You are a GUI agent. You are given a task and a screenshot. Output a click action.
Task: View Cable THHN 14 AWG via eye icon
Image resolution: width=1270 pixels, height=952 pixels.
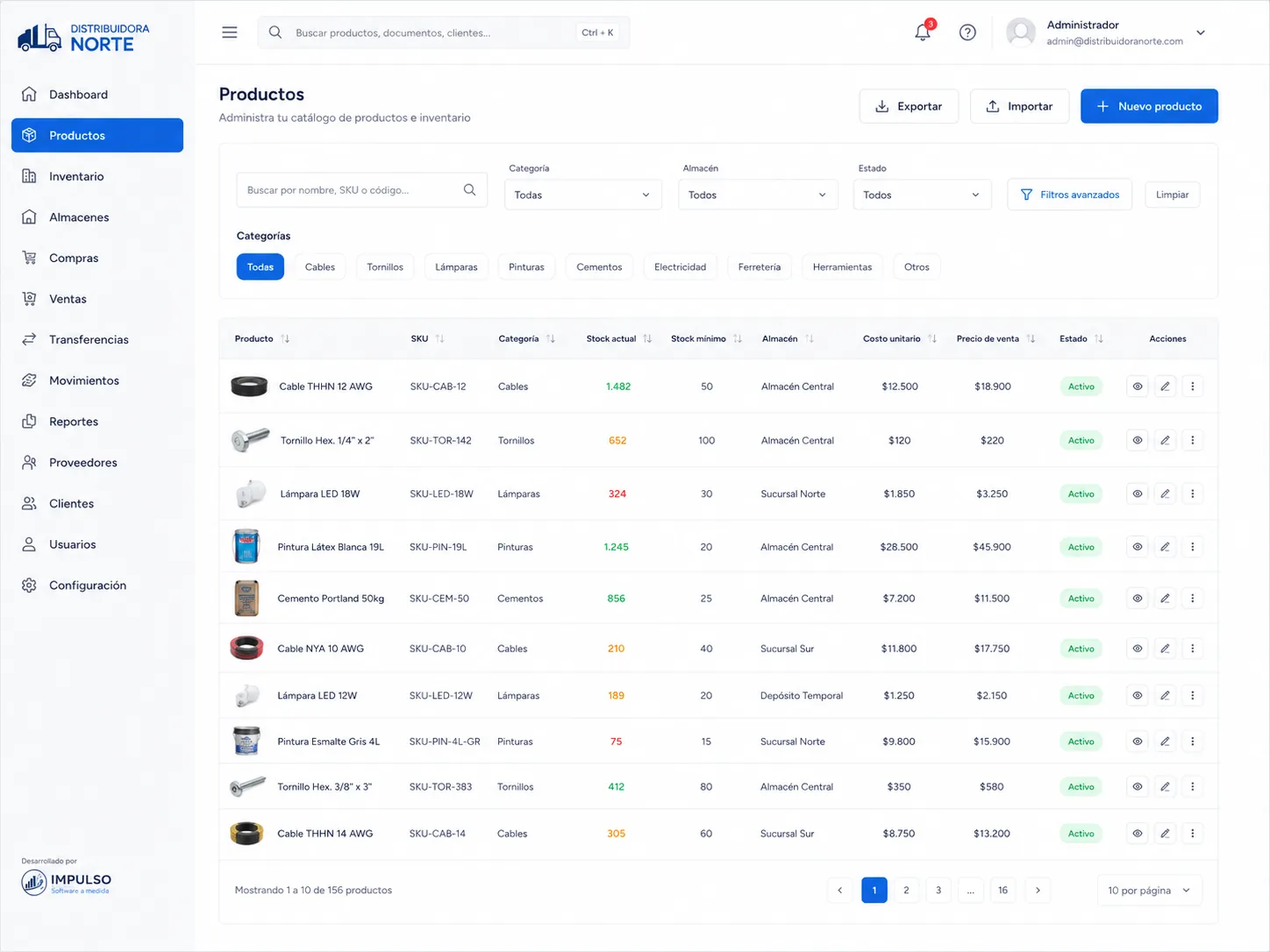pos(1138,834)
